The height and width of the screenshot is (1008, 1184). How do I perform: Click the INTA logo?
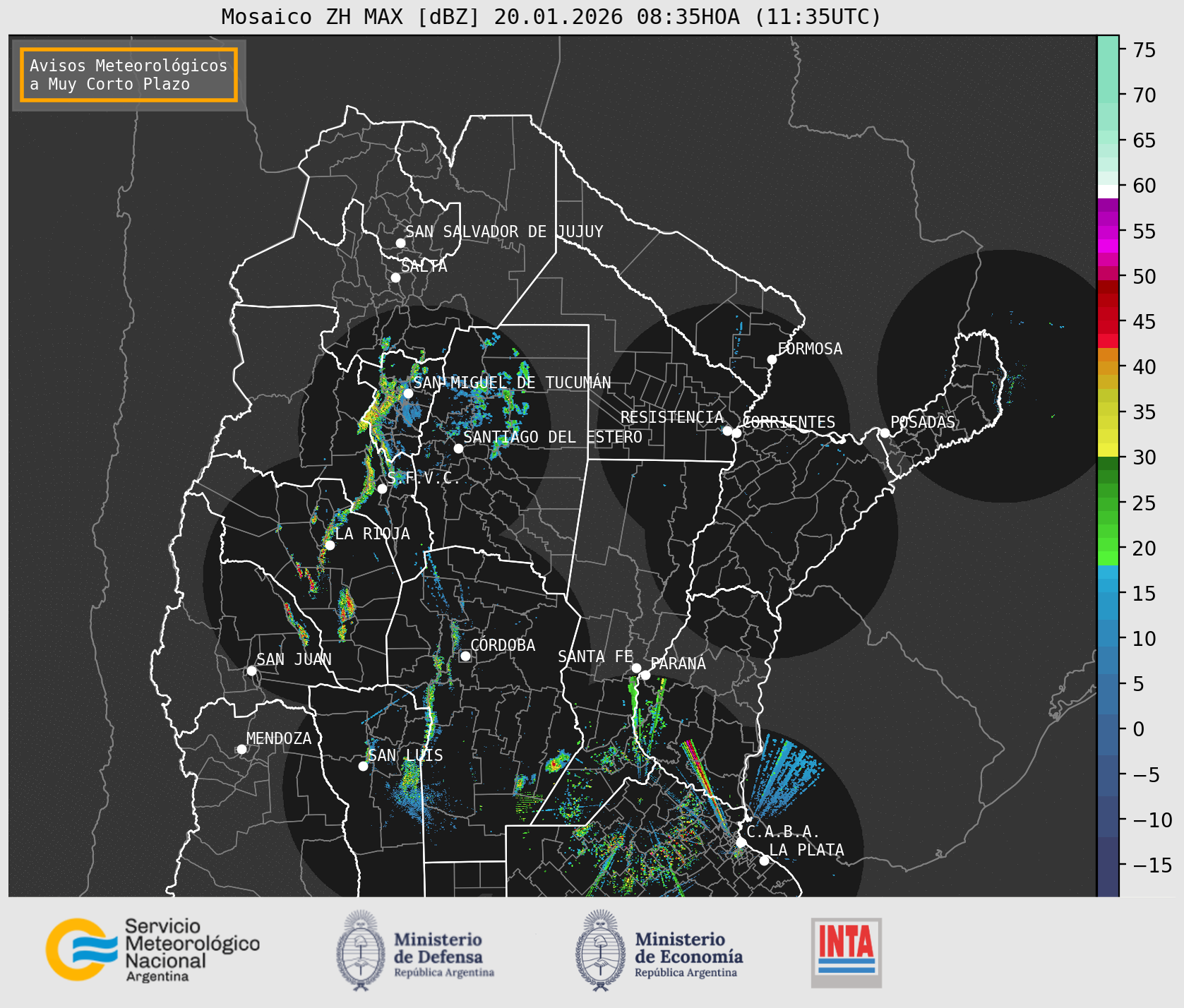(847, 952)
